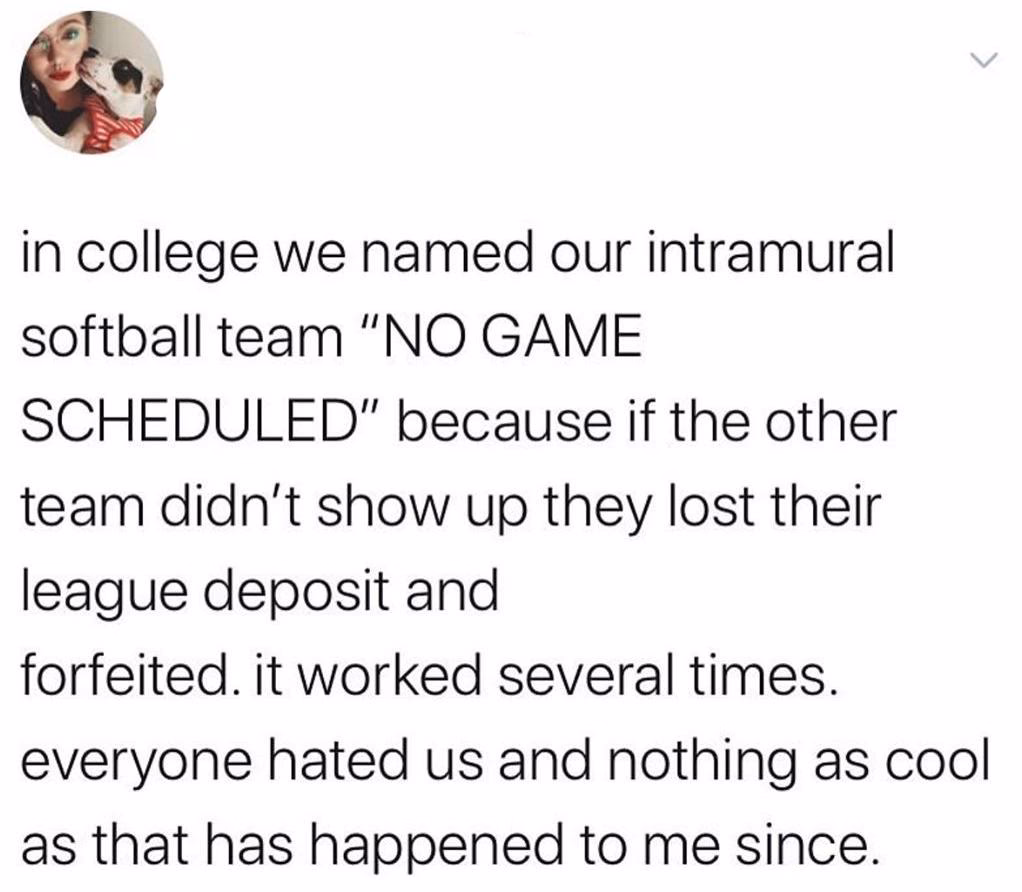Select the word "softball" in the tweet
Screen dimensions: 1022x892
(112, 337)
